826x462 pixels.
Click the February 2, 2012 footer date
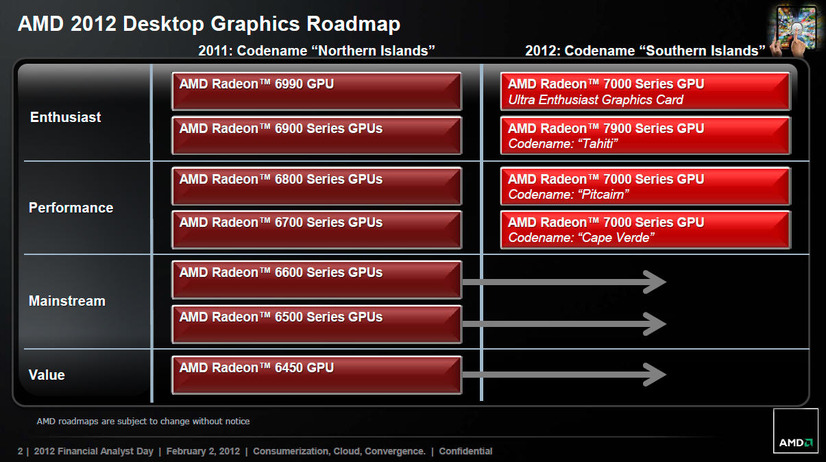203,451
